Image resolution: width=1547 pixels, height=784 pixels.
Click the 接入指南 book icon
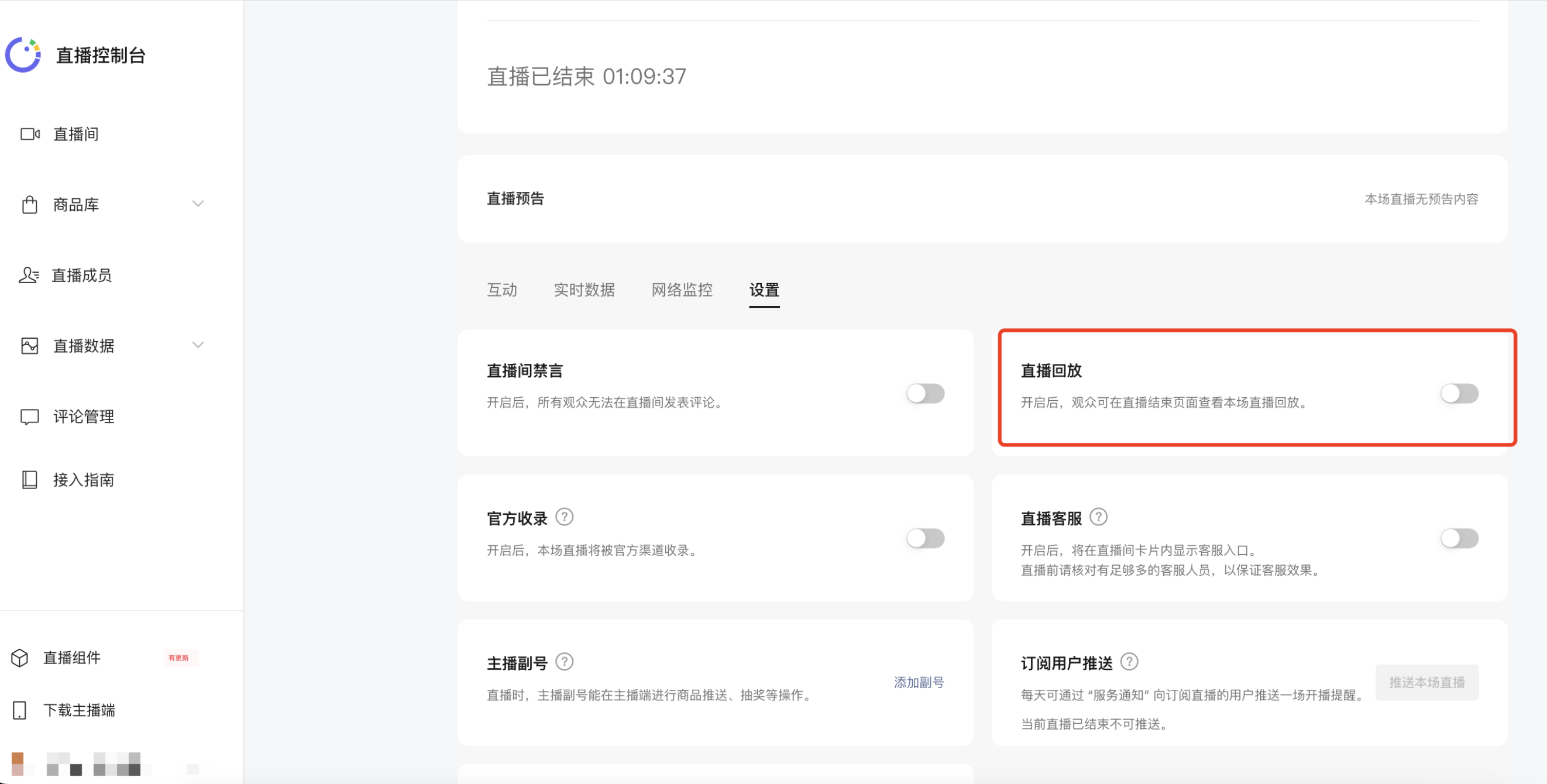29,480
